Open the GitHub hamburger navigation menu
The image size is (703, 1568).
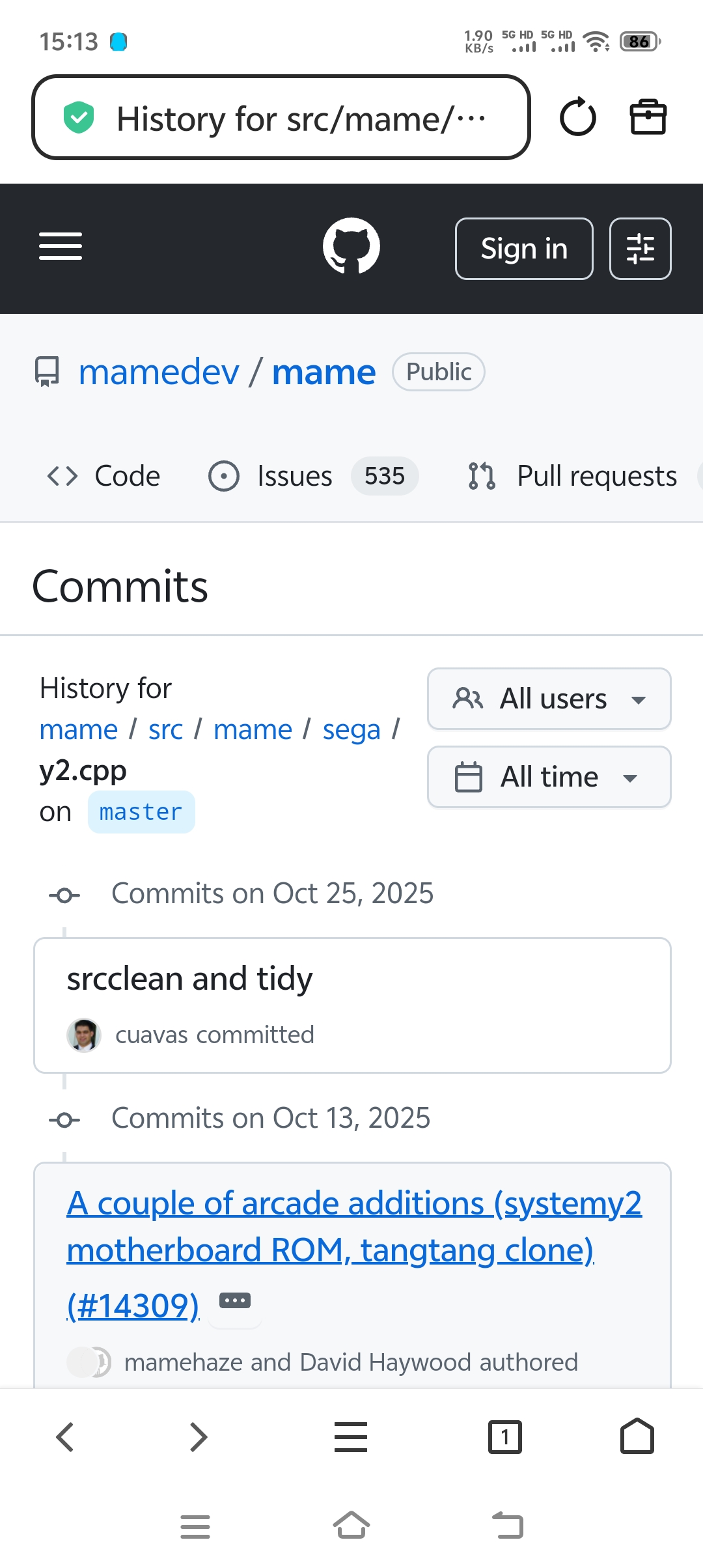61,246
